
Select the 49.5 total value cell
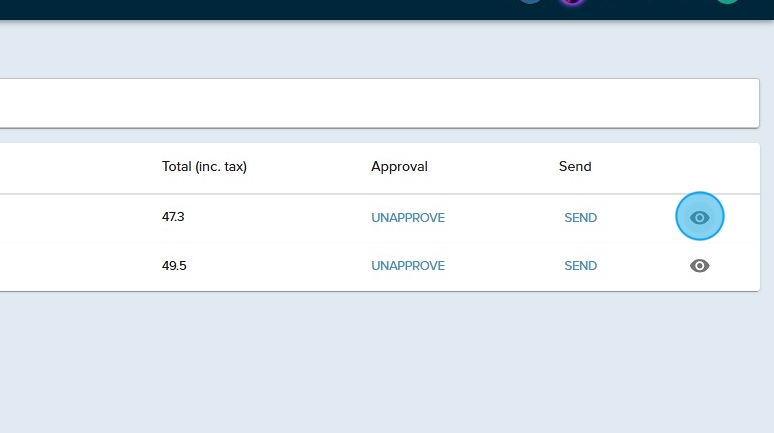tap(174, 266)
